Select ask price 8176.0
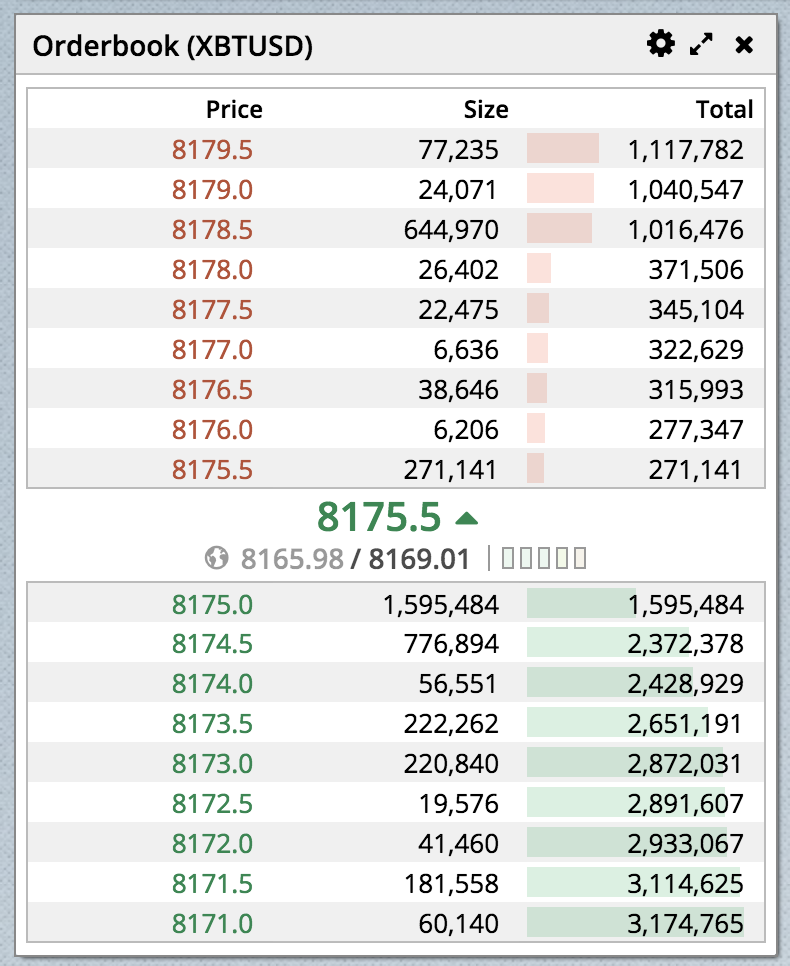Viewport: 790px width, 966px height. (212, 430)
